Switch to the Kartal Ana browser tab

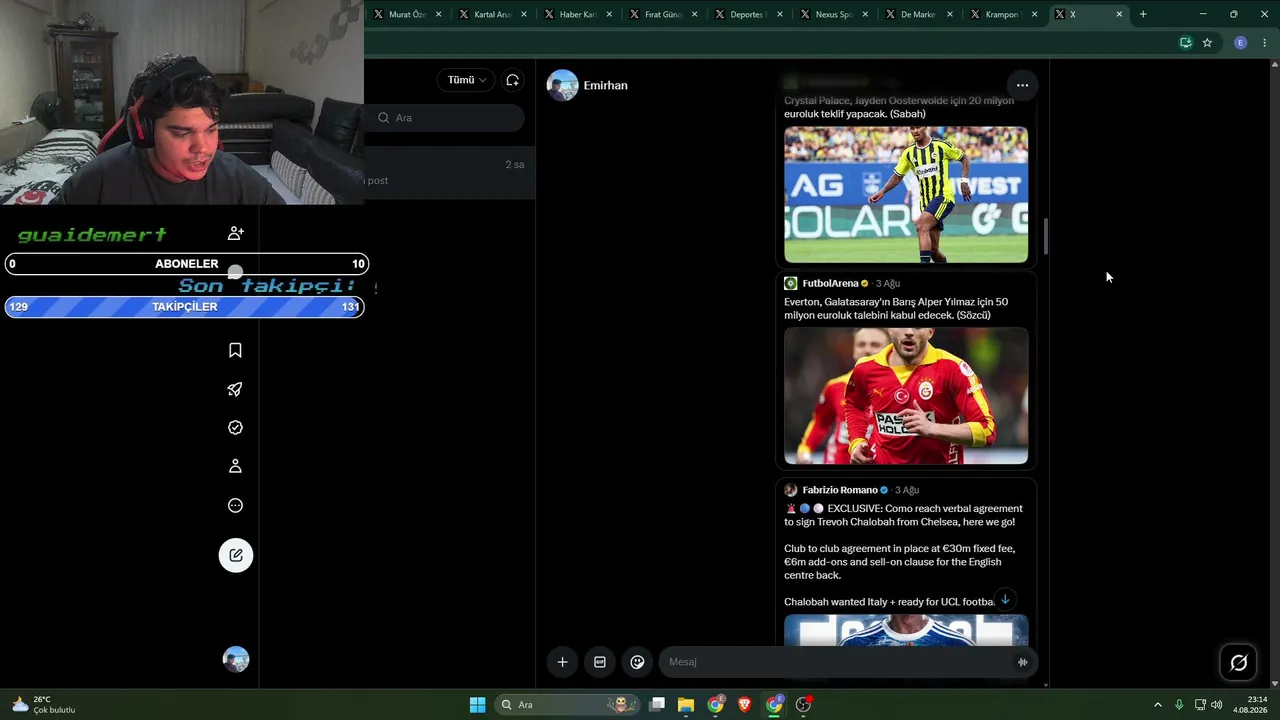[491, 15]
